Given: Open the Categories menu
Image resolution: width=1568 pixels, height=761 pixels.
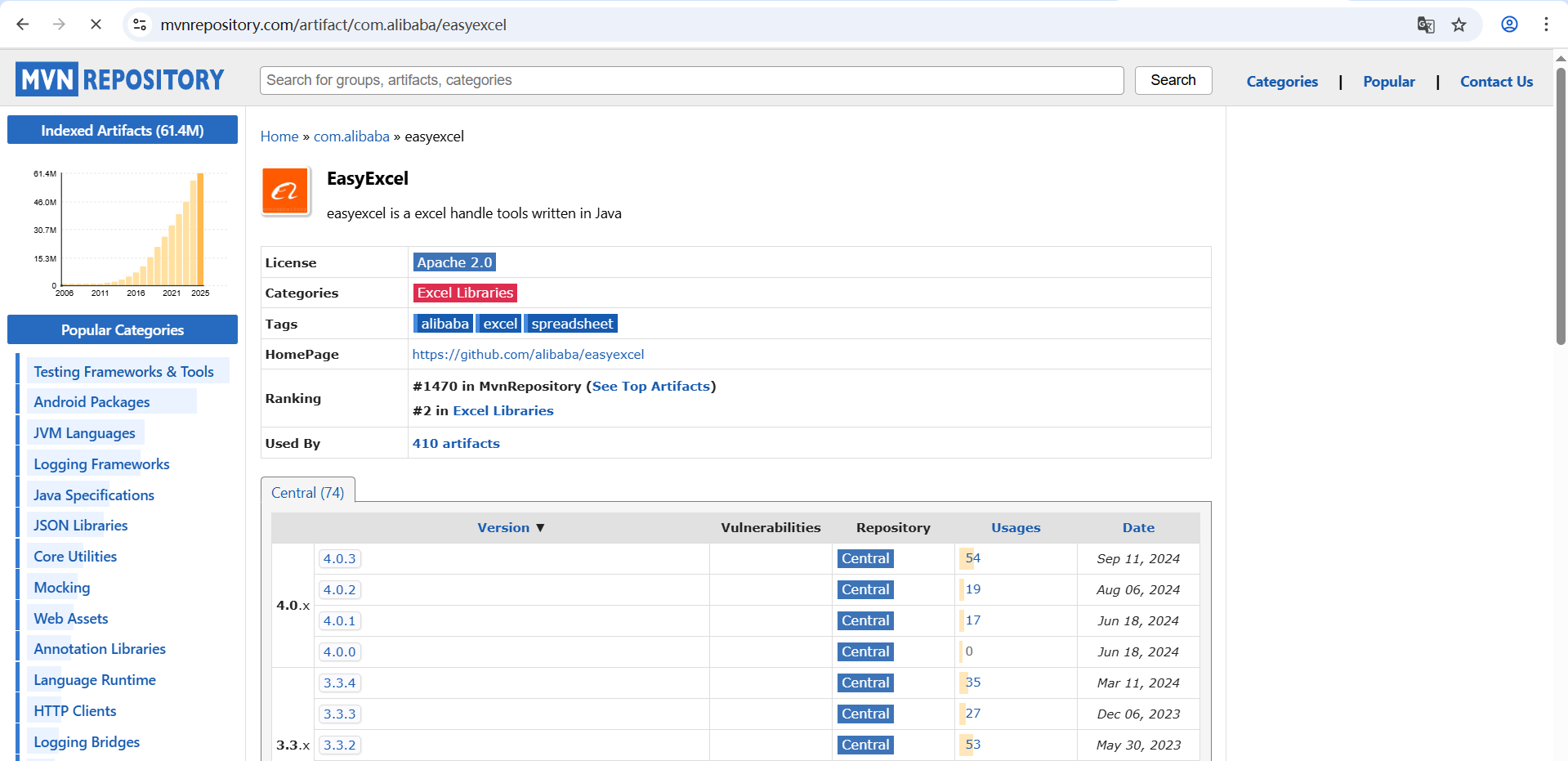Looking at the screenshot, I should click(1281, 81).
